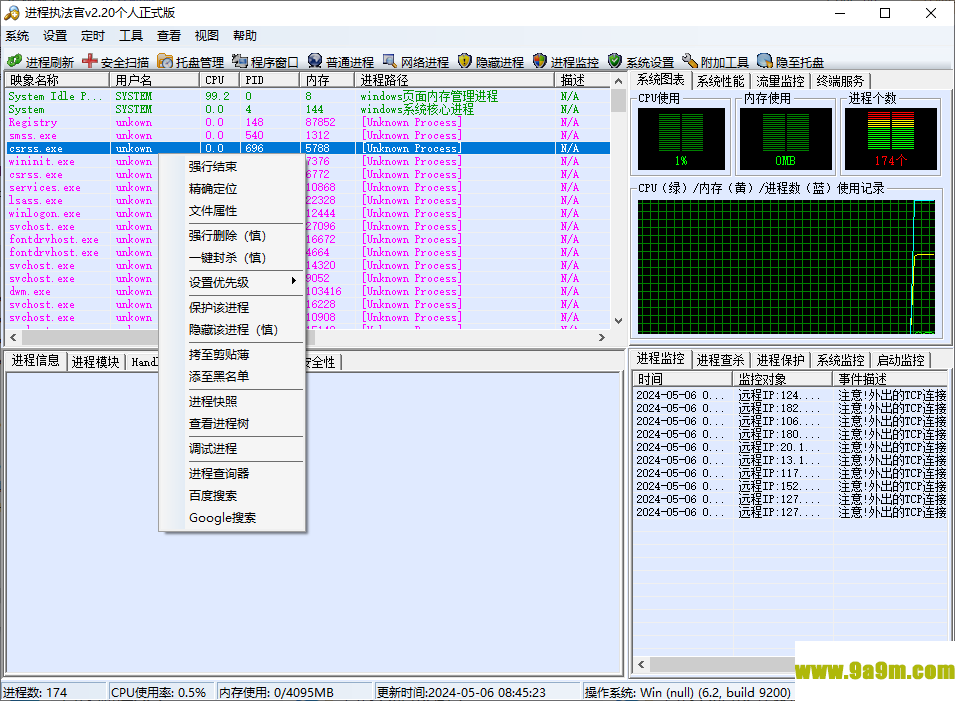Open the 进程保护 tab
955x701 pixels.
point(780,360)
